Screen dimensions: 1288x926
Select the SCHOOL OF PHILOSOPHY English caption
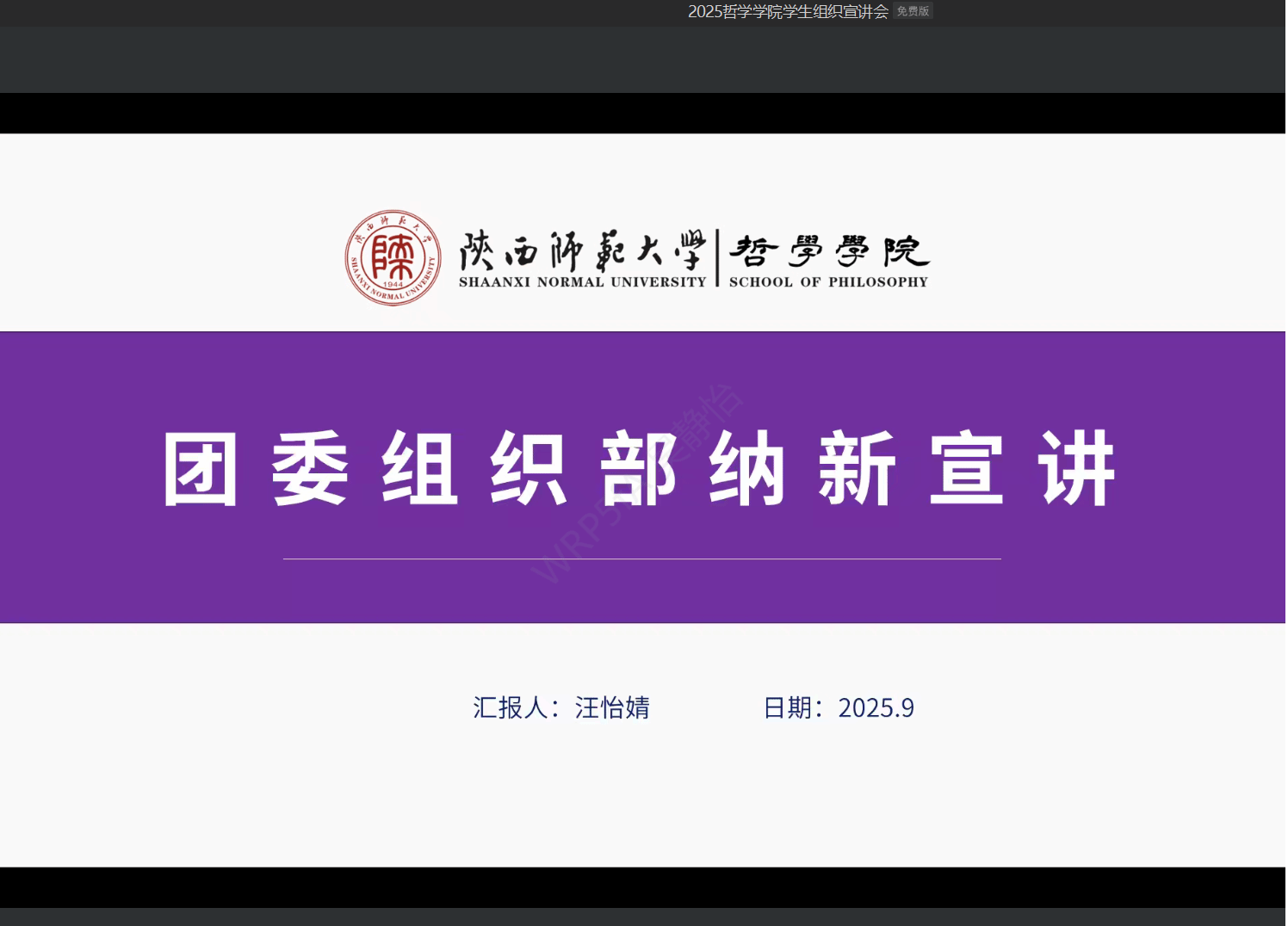[x=828, y=282]
